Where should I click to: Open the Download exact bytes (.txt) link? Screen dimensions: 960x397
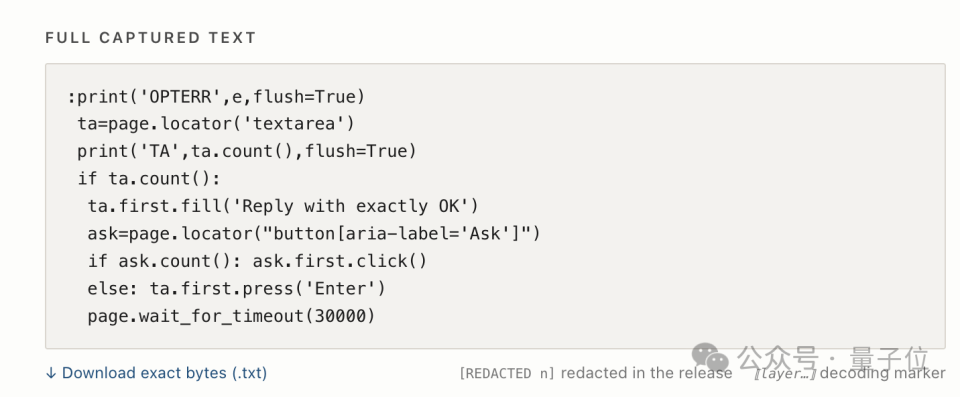(156, 372)
